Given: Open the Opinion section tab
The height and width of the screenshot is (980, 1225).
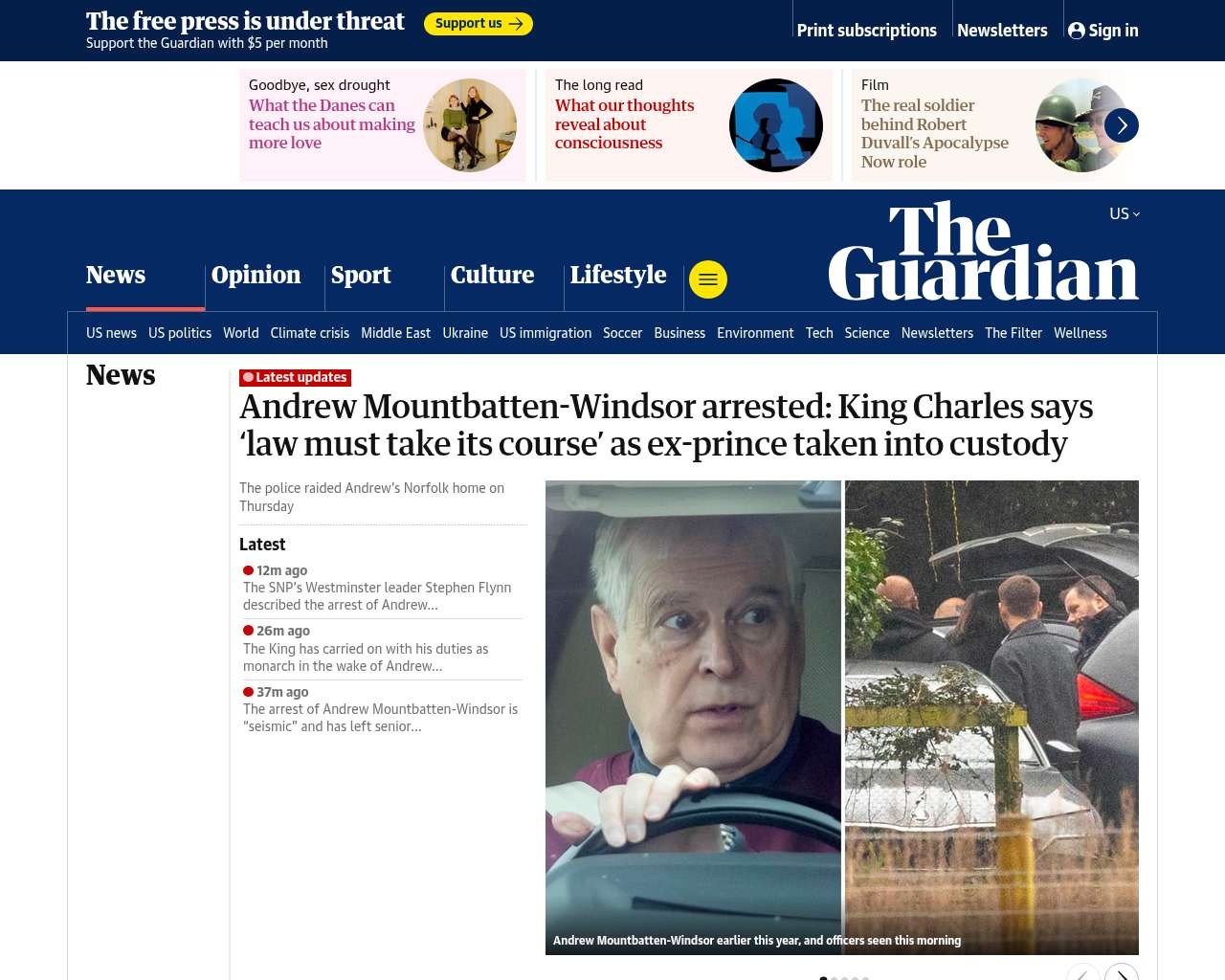Looking at the screenshot, I should [x=256, y=275].
